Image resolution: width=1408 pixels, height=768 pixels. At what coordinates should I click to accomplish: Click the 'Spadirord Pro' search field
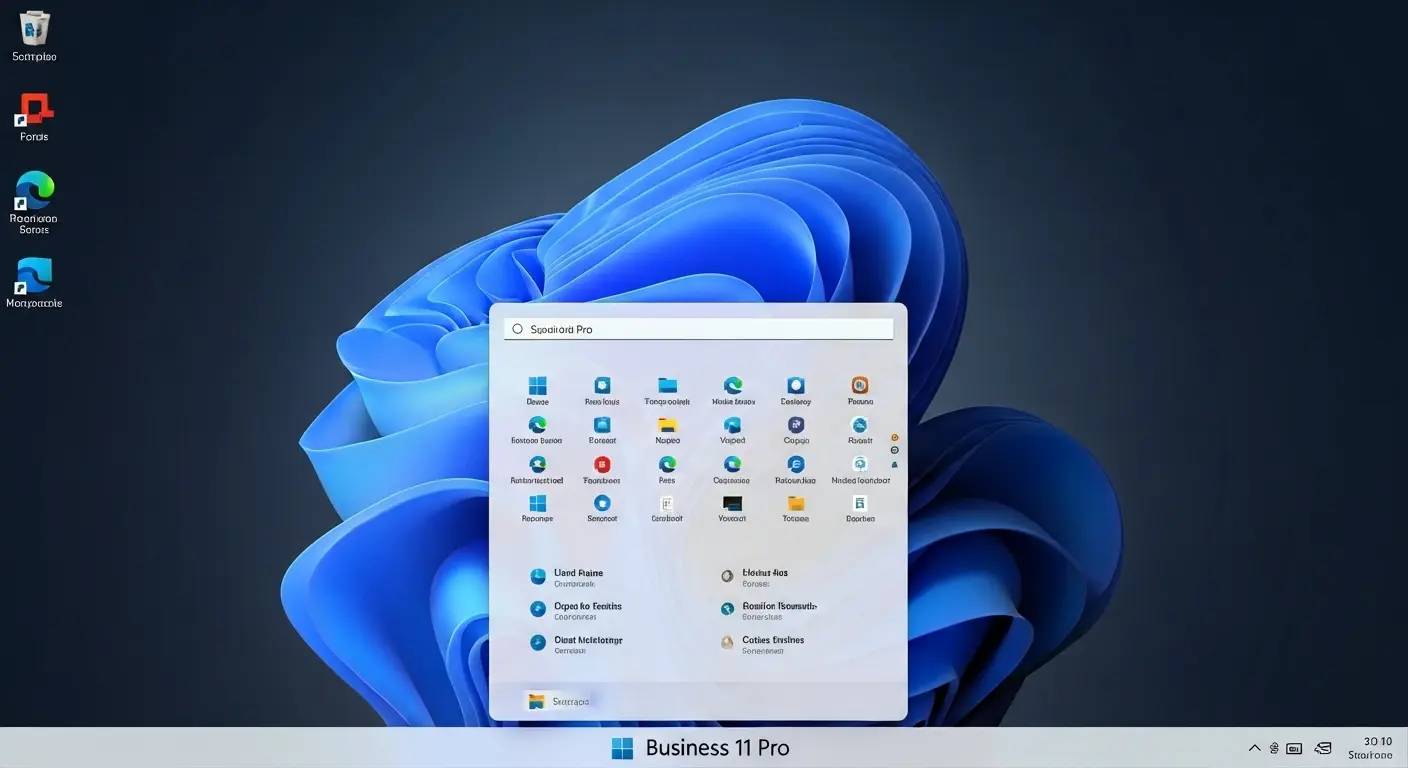tap(698, 329)
